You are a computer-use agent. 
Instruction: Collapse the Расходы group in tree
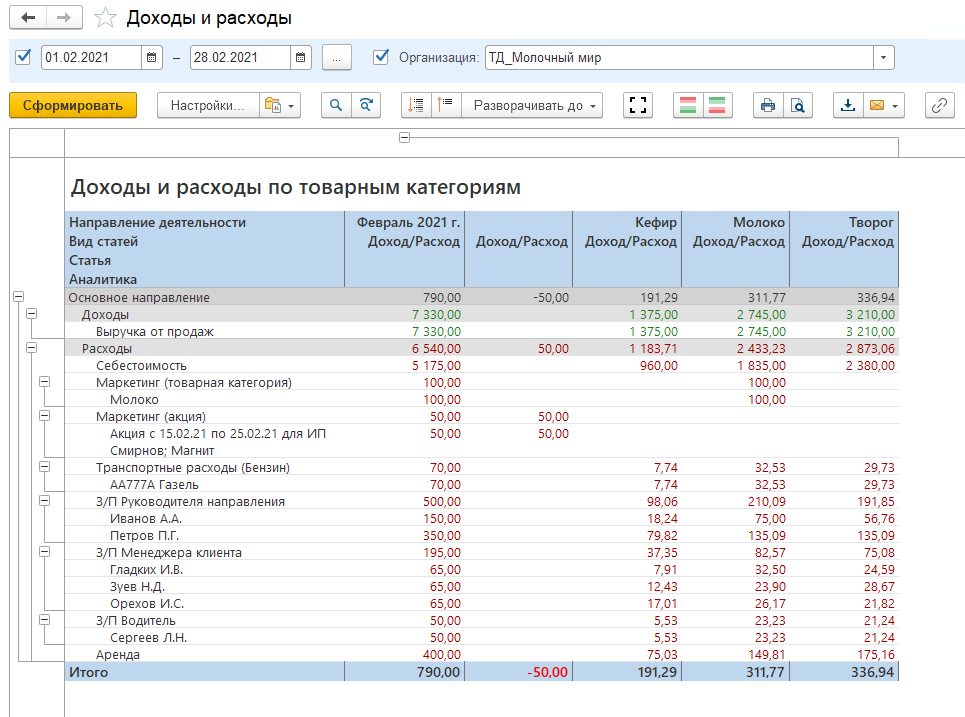(x=31, y=348)
